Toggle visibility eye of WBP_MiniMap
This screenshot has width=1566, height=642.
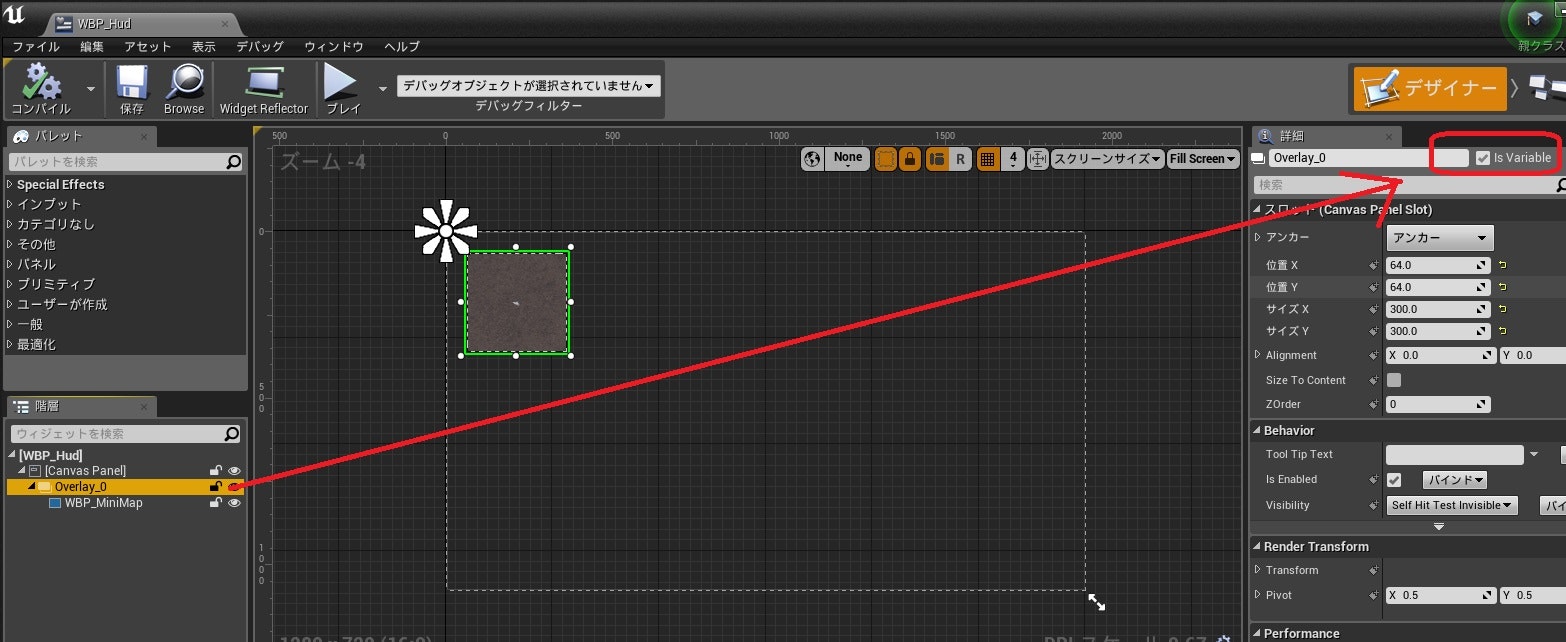(x=235, y=503)
